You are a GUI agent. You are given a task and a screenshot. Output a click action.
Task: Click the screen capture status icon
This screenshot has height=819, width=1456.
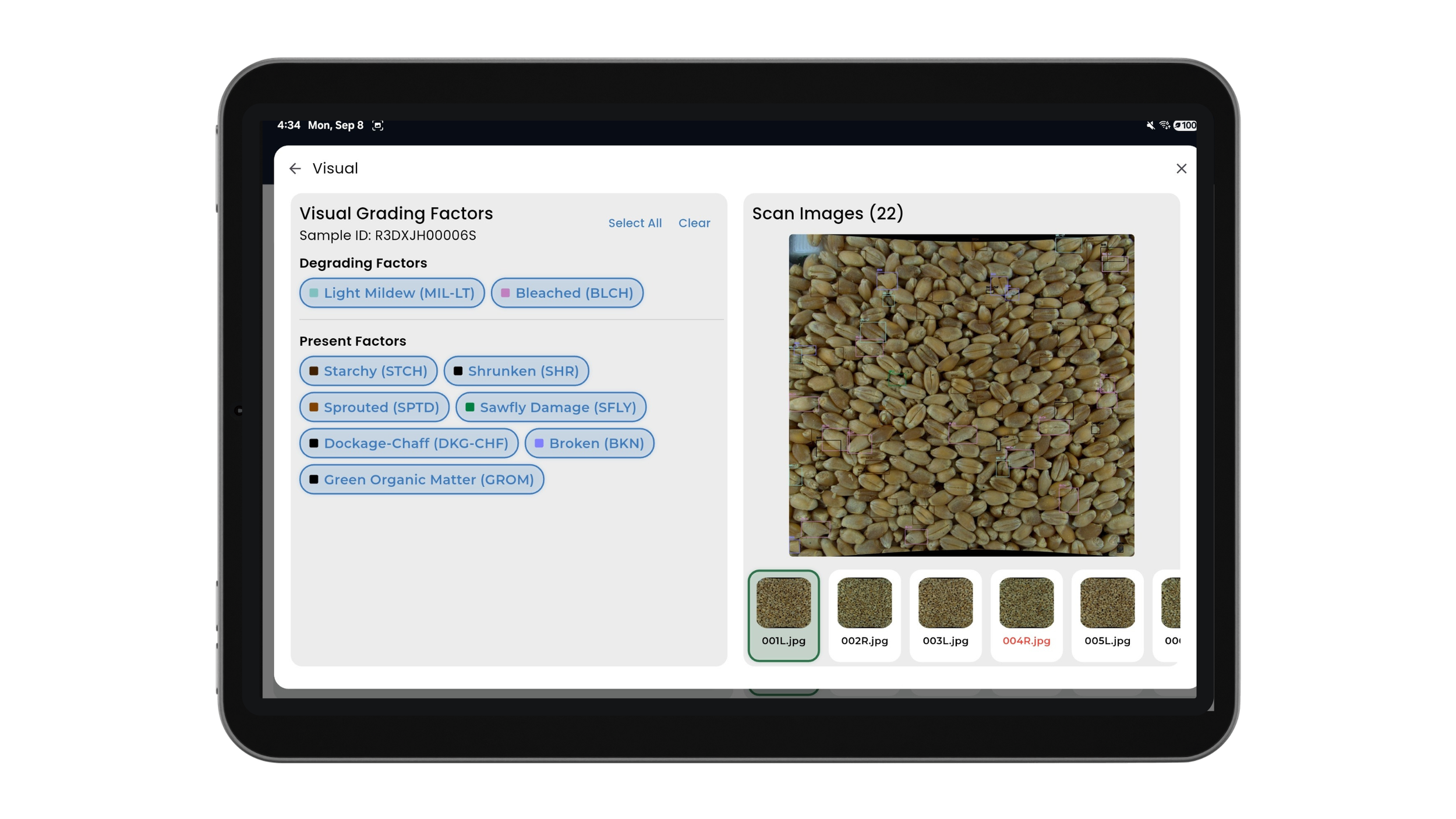(377, 125)
